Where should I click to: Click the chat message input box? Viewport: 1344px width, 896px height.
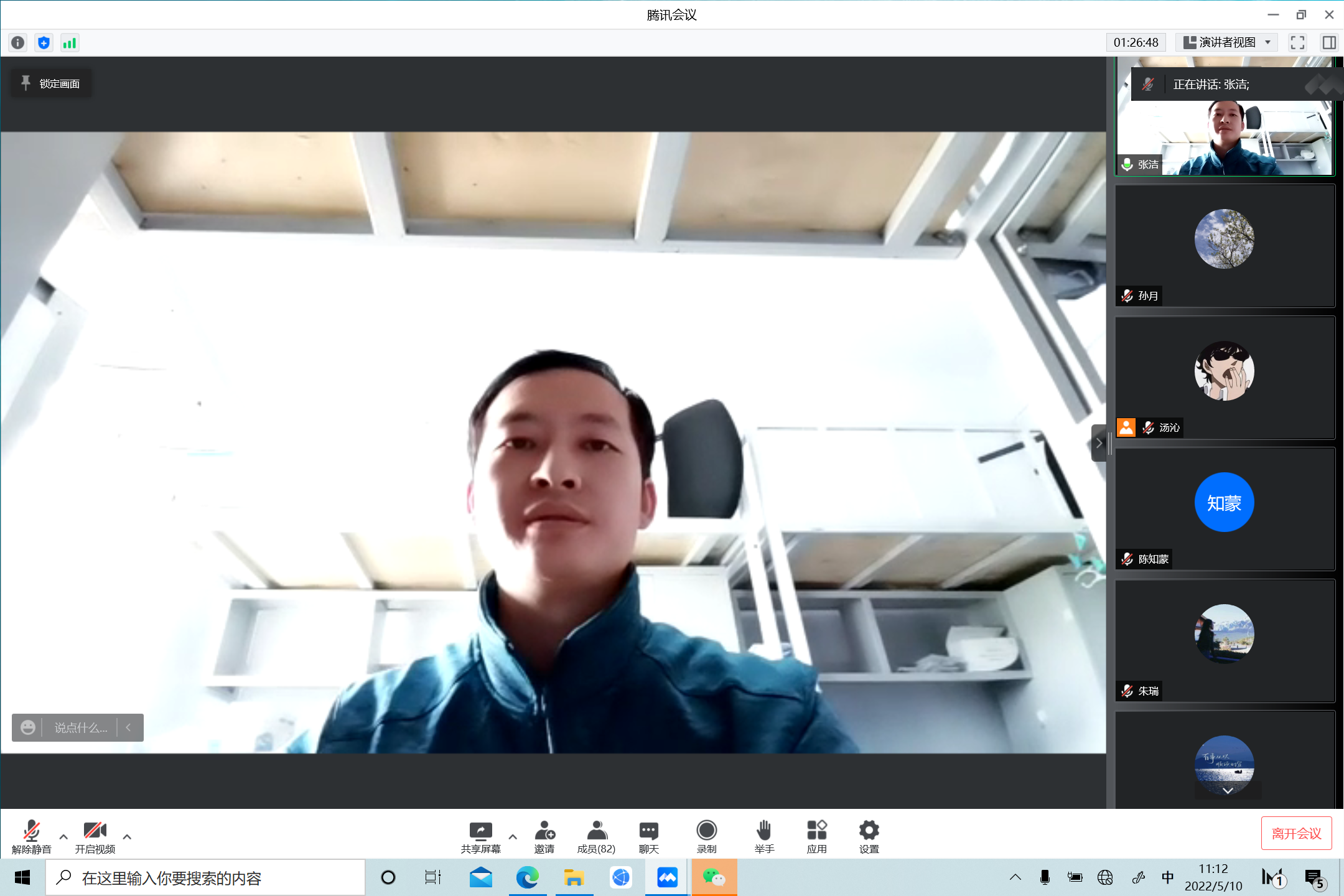click(x=80, y=727)
